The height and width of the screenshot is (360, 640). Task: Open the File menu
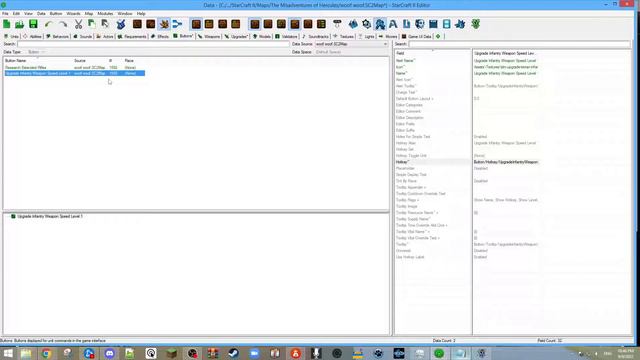5,13
